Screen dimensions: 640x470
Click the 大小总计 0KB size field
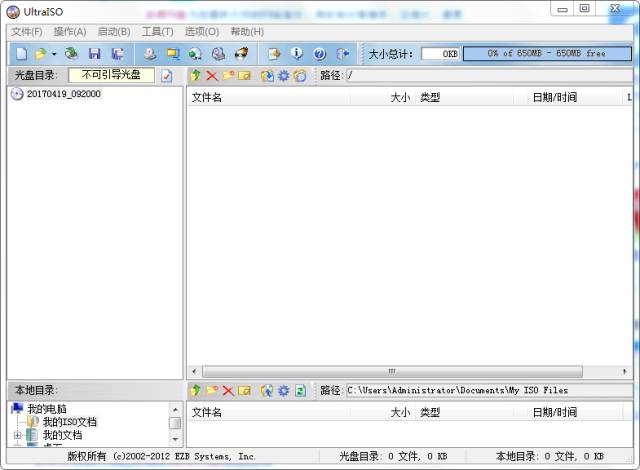440,53
